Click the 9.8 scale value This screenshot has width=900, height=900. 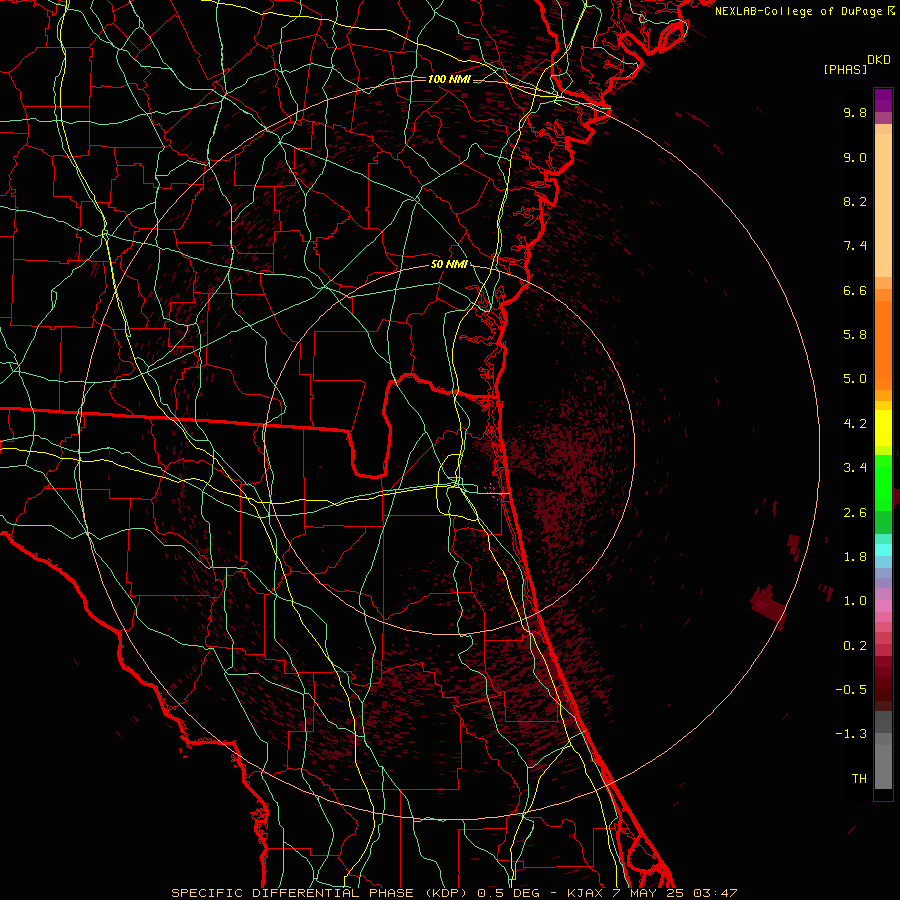click(855, 112)
